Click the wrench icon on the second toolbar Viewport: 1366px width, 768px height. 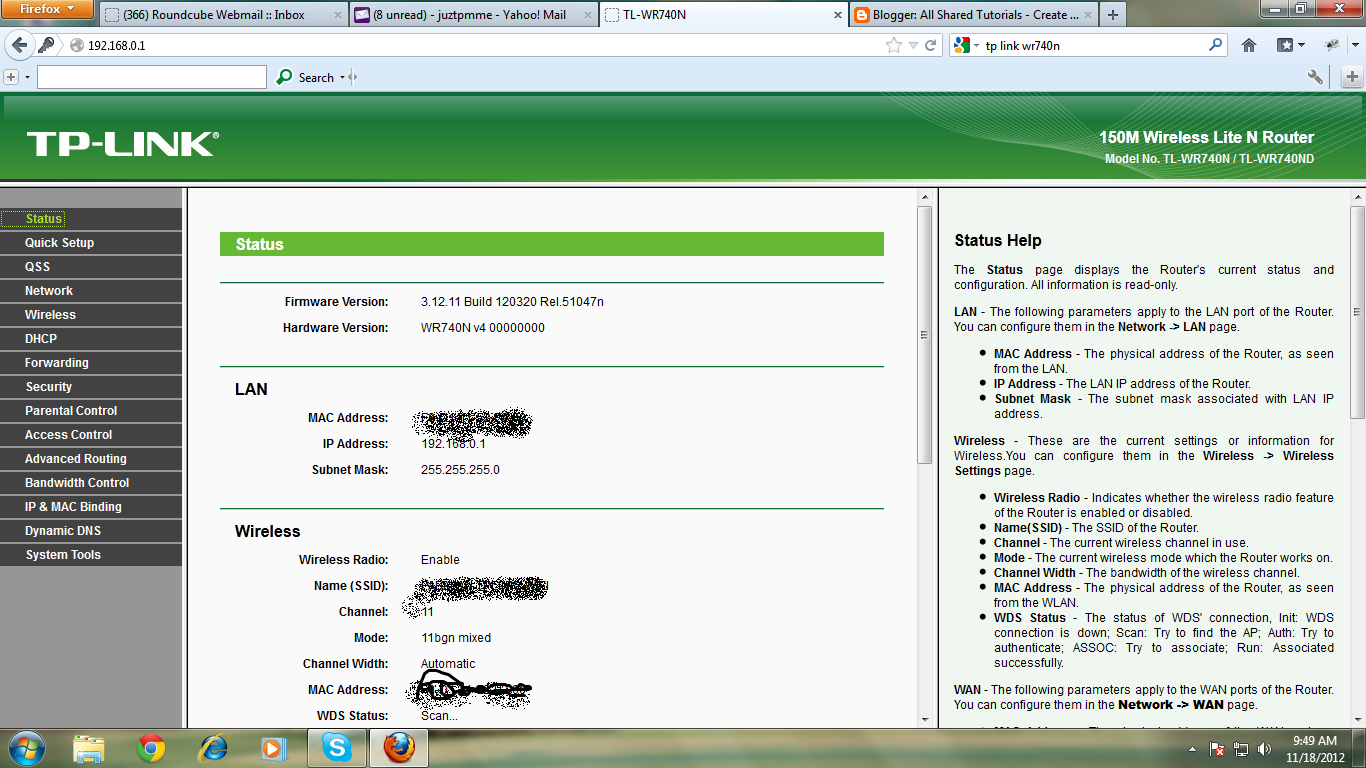coord(1315,77)
